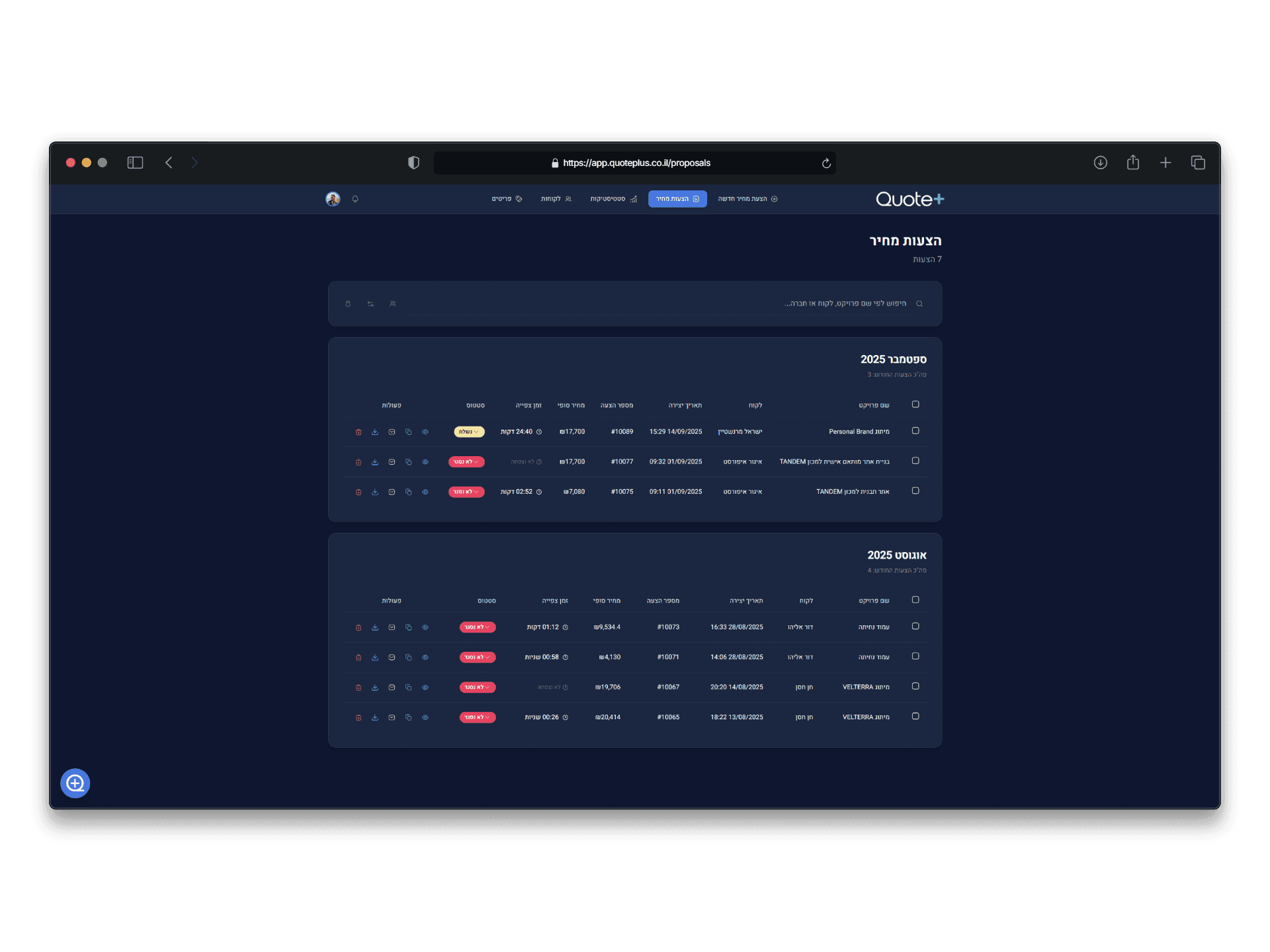Click the clients filter icon in search bar
The image size is (1270, 952).
[393, 303]
